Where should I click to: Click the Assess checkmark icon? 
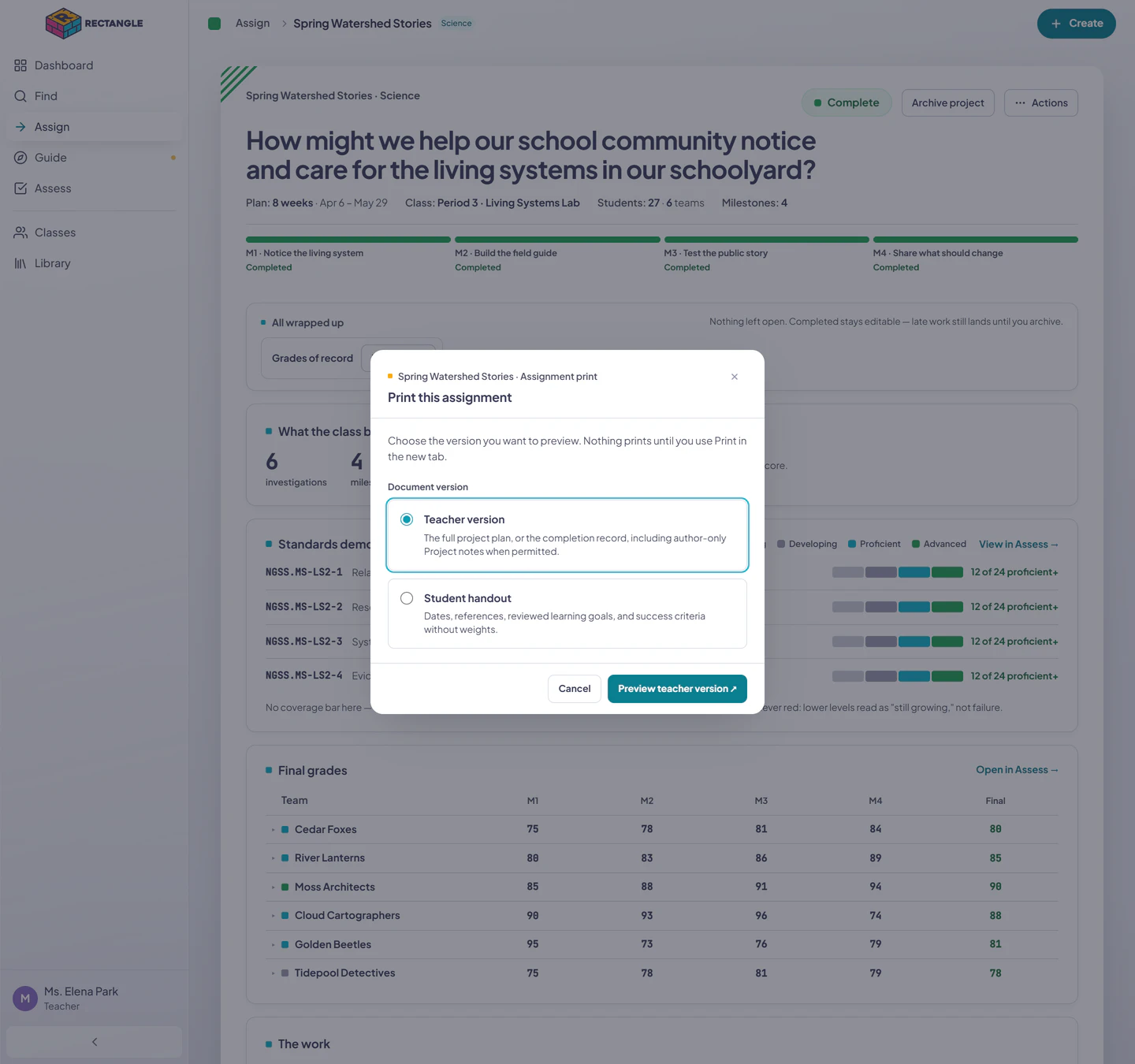coord(20,188)
